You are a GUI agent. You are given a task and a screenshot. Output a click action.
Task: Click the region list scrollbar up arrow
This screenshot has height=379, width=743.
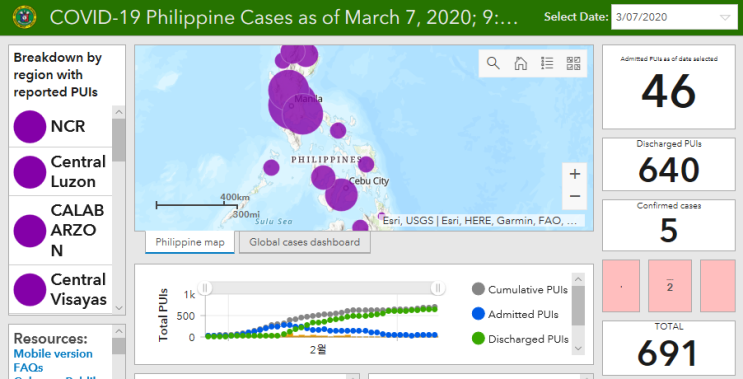pyautogui.click(x=118, y=112)
